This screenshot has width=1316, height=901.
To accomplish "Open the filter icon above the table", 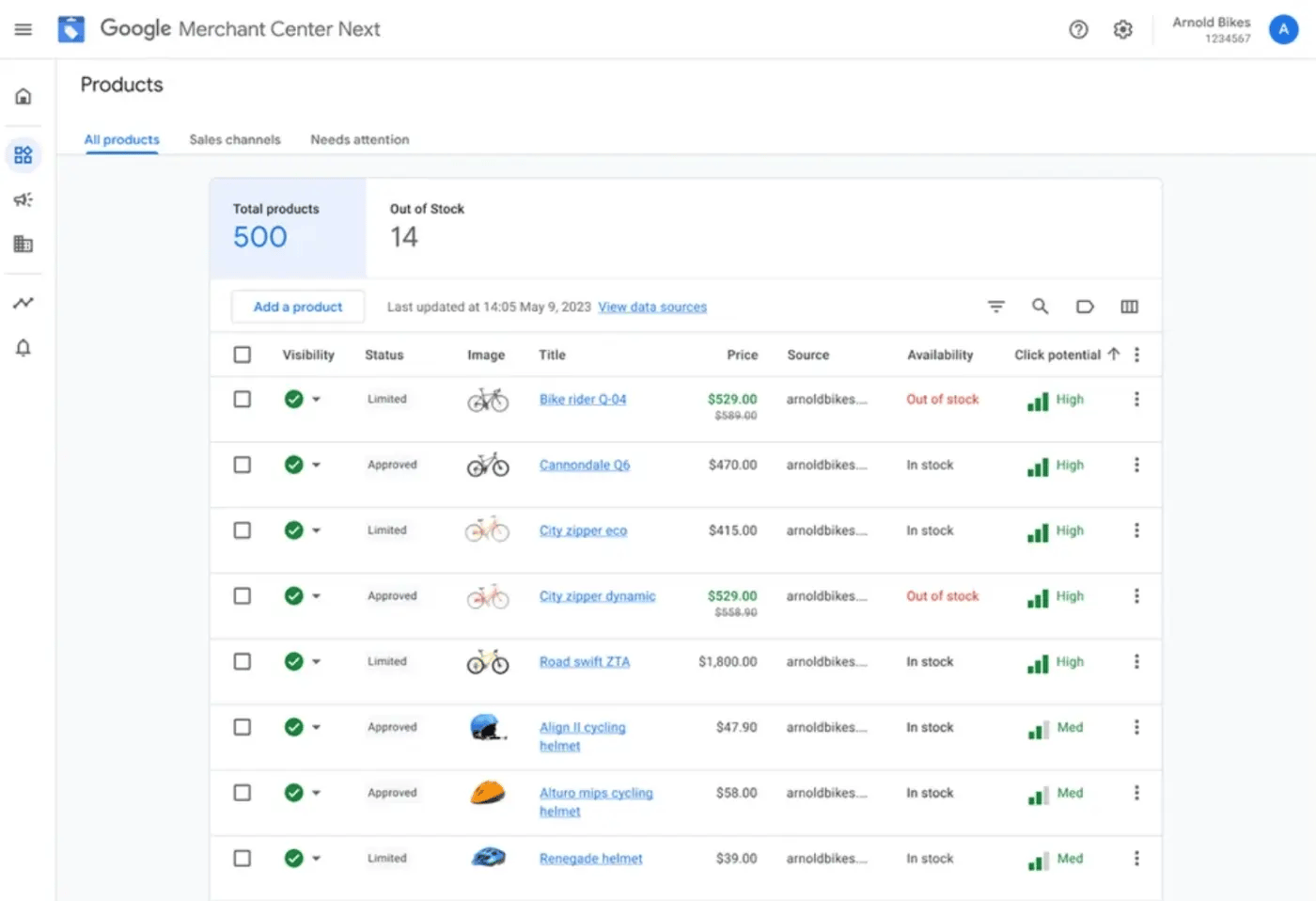I will pos(996,307).
